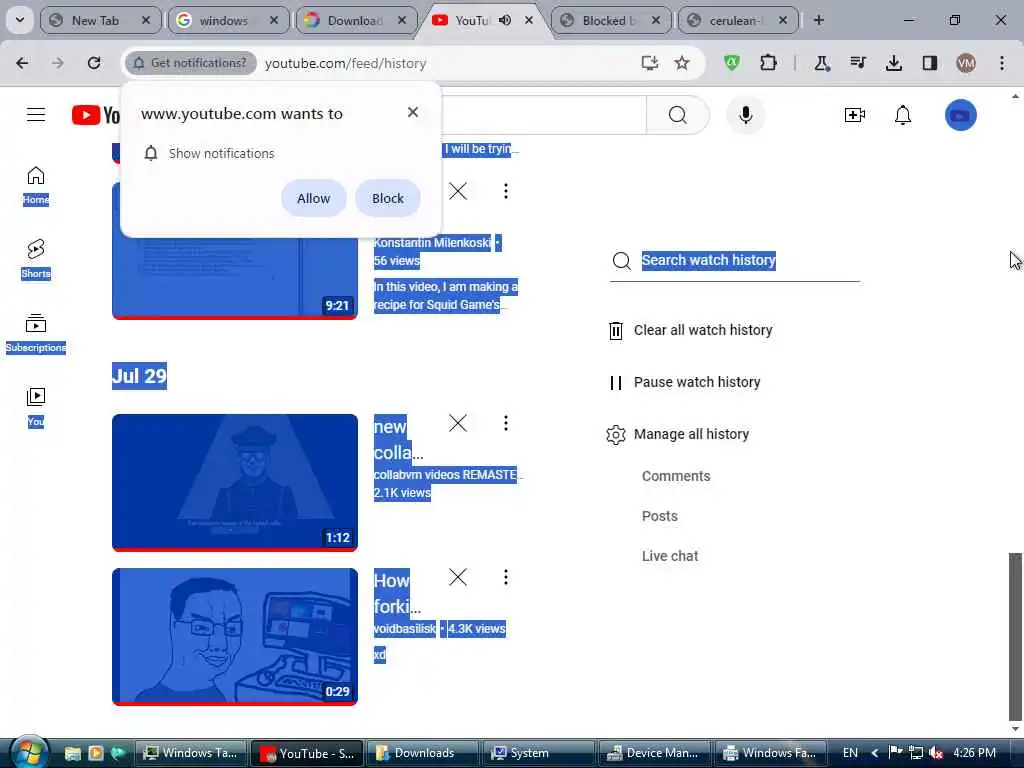This screenshot has height=768, width=1024.
Task: Remove the collabvm video from history
Action: click(458, 423)
